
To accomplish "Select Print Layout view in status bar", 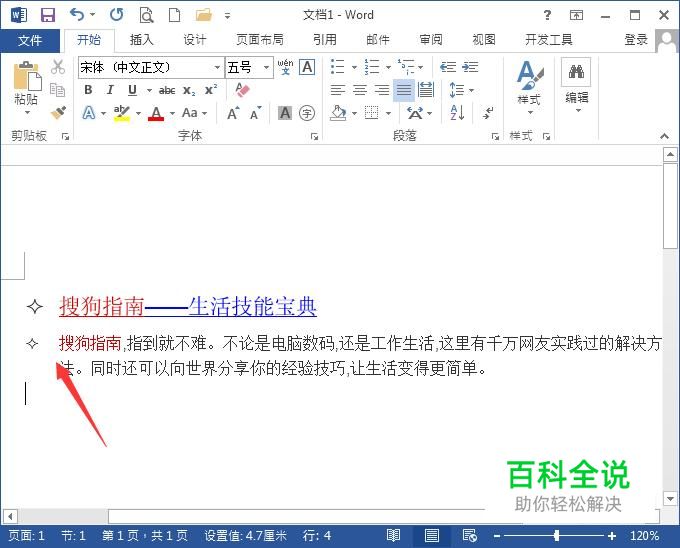I will point(432,536).
